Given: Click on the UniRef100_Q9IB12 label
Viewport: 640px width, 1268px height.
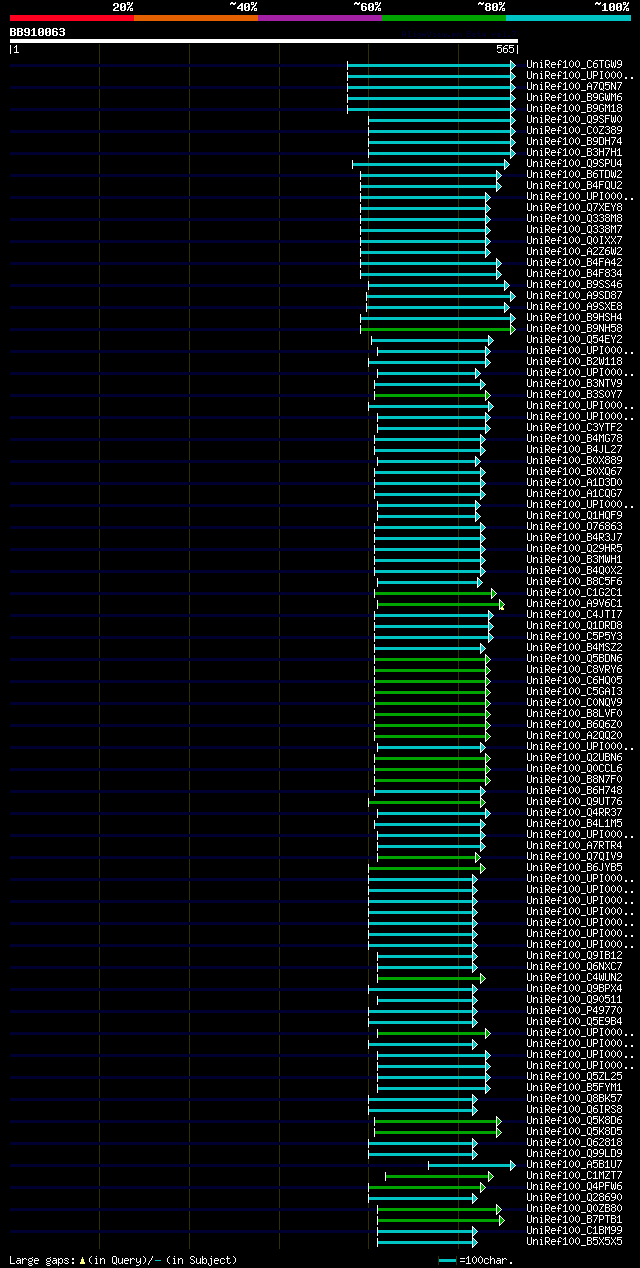Looking at the screenshot, I should tap(574, 955).
